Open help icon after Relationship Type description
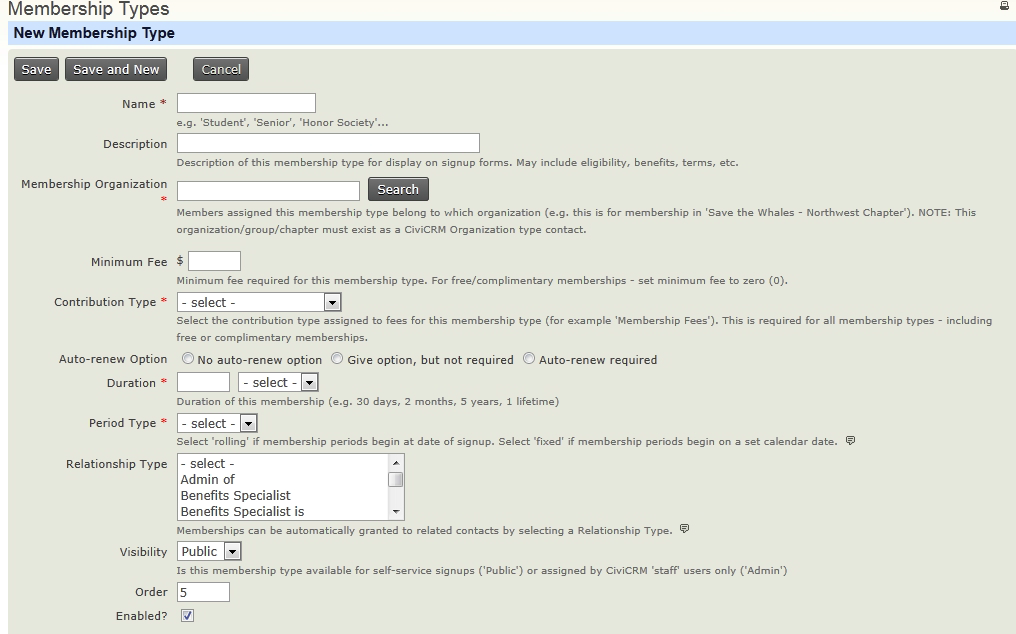 click(x=685, y=529)
